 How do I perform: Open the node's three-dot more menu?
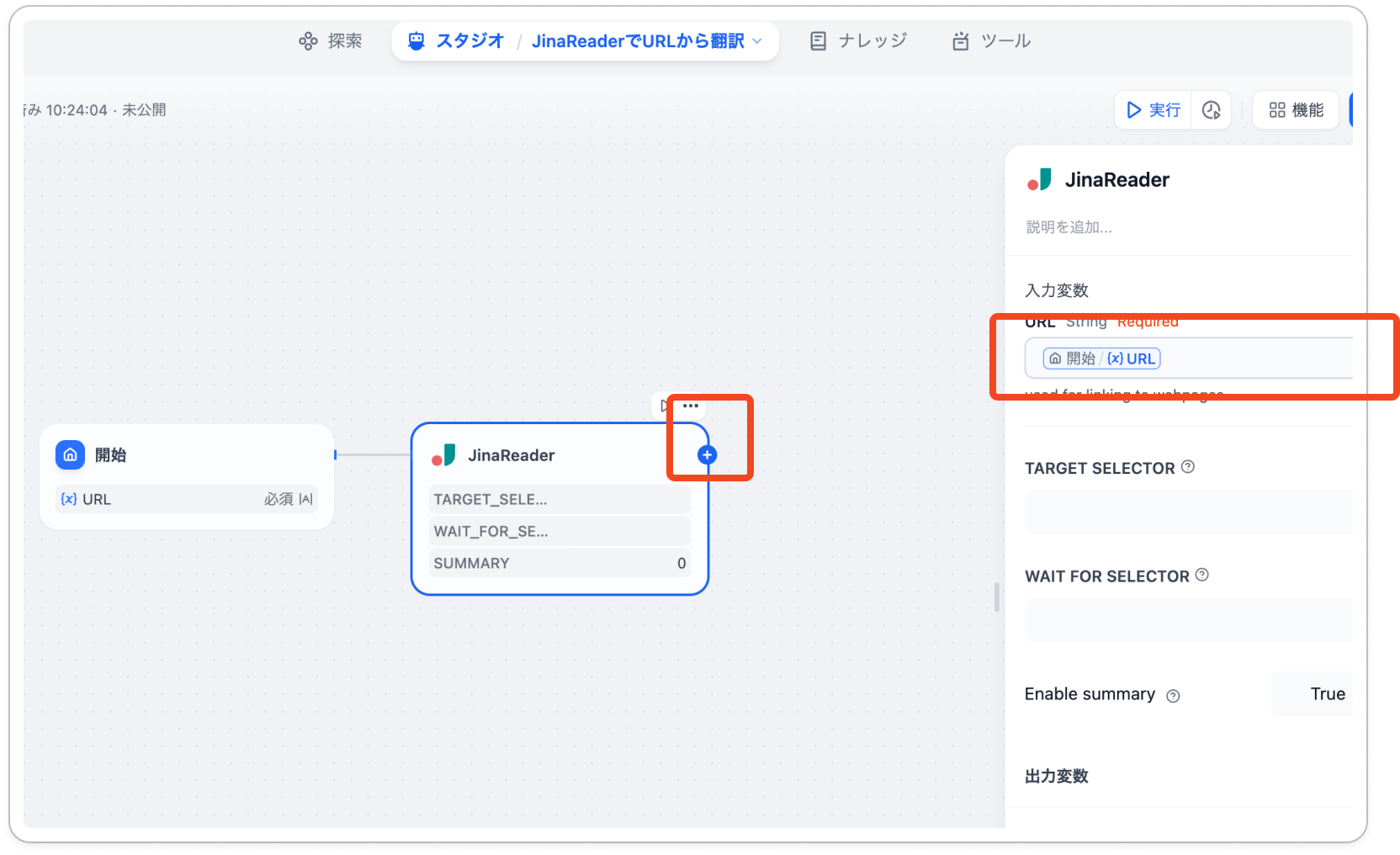coord(691,406)
